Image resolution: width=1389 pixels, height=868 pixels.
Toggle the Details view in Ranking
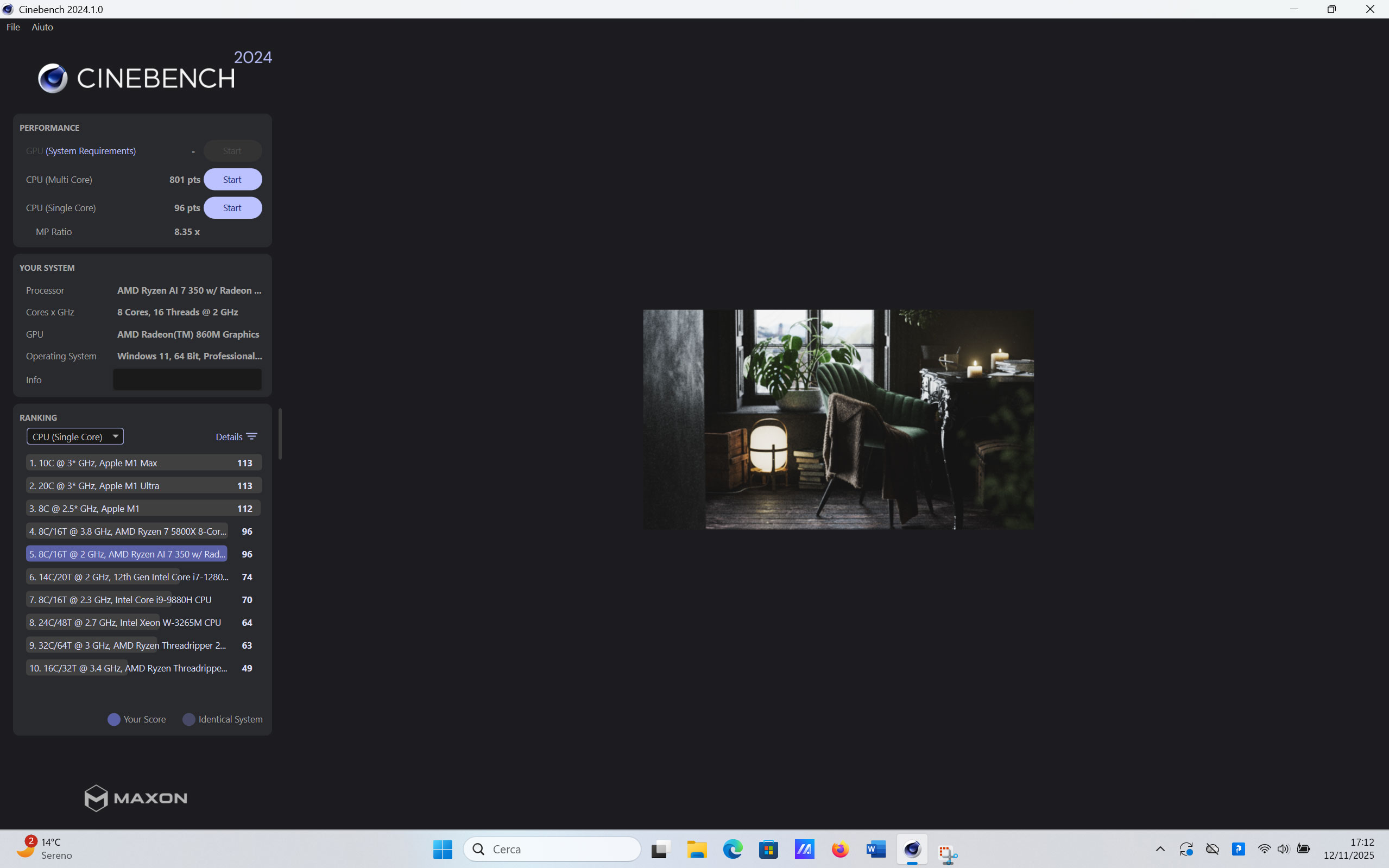coord(229,437)
